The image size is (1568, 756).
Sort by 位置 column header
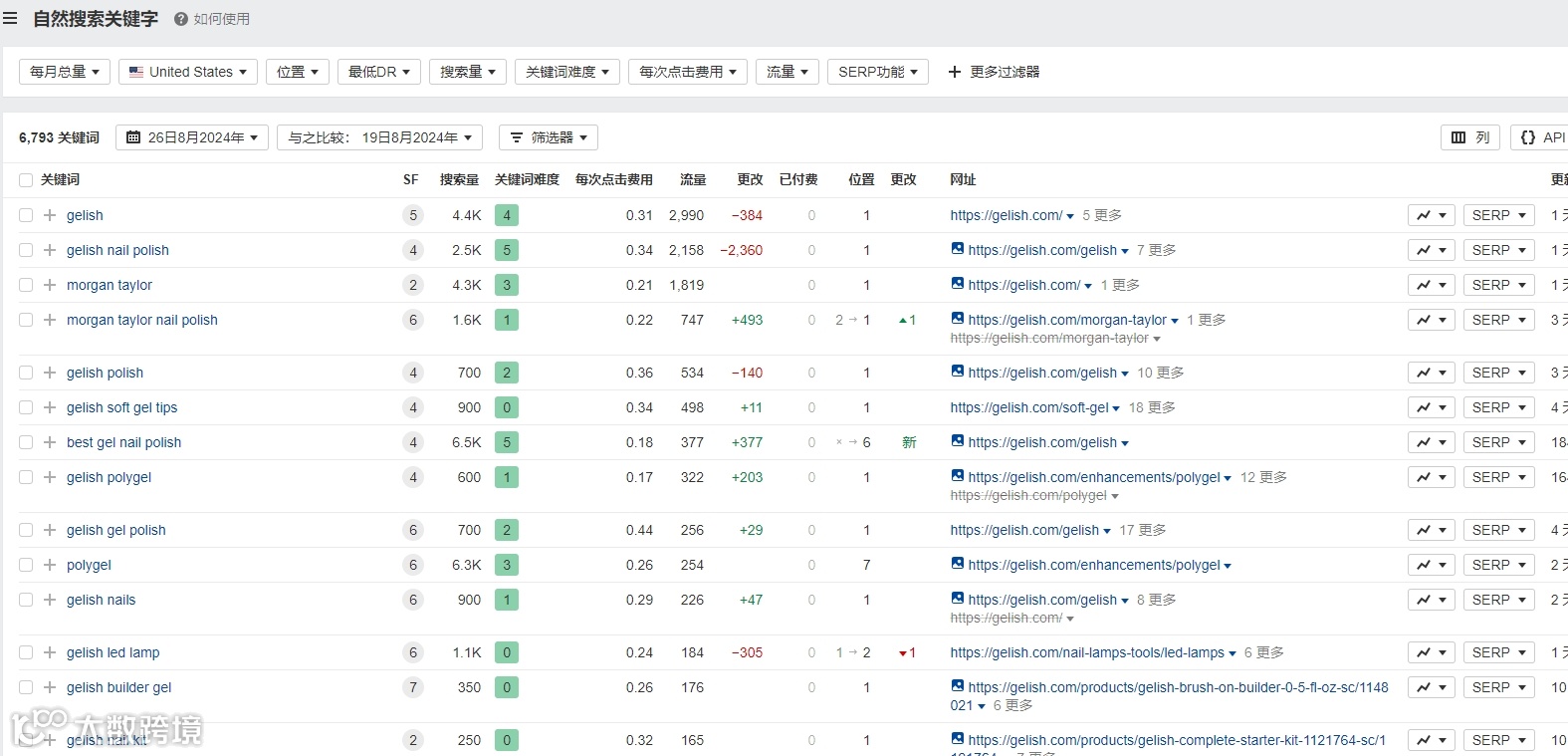point(861,180)
